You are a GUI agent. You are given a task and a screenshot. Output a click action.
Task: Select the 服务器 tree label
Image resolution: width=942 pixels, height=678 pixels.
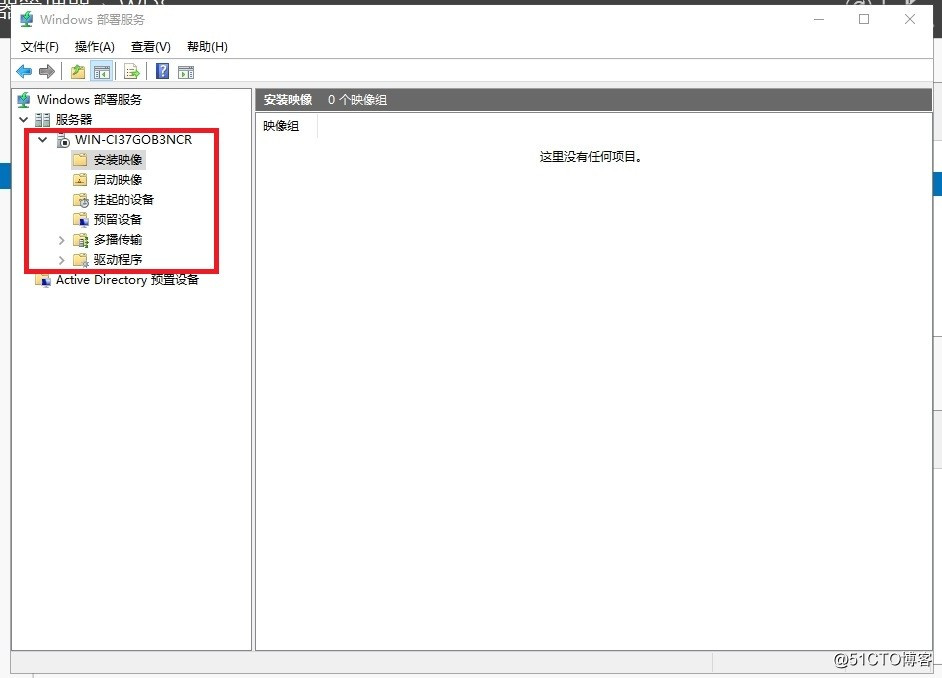click(x=74, y=120)
